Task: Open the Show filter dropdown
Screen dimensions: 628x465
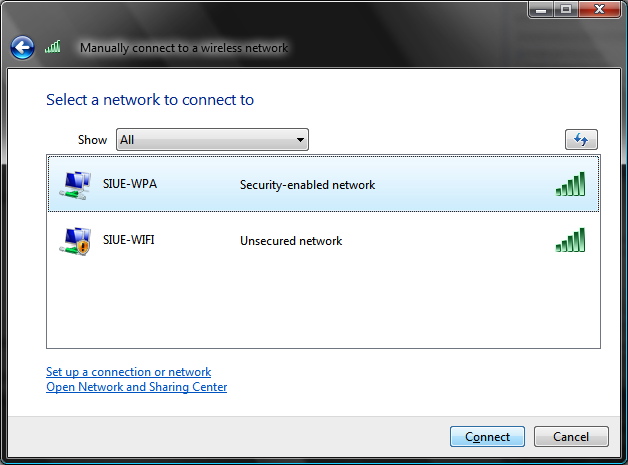Action: tap(211, 140)
